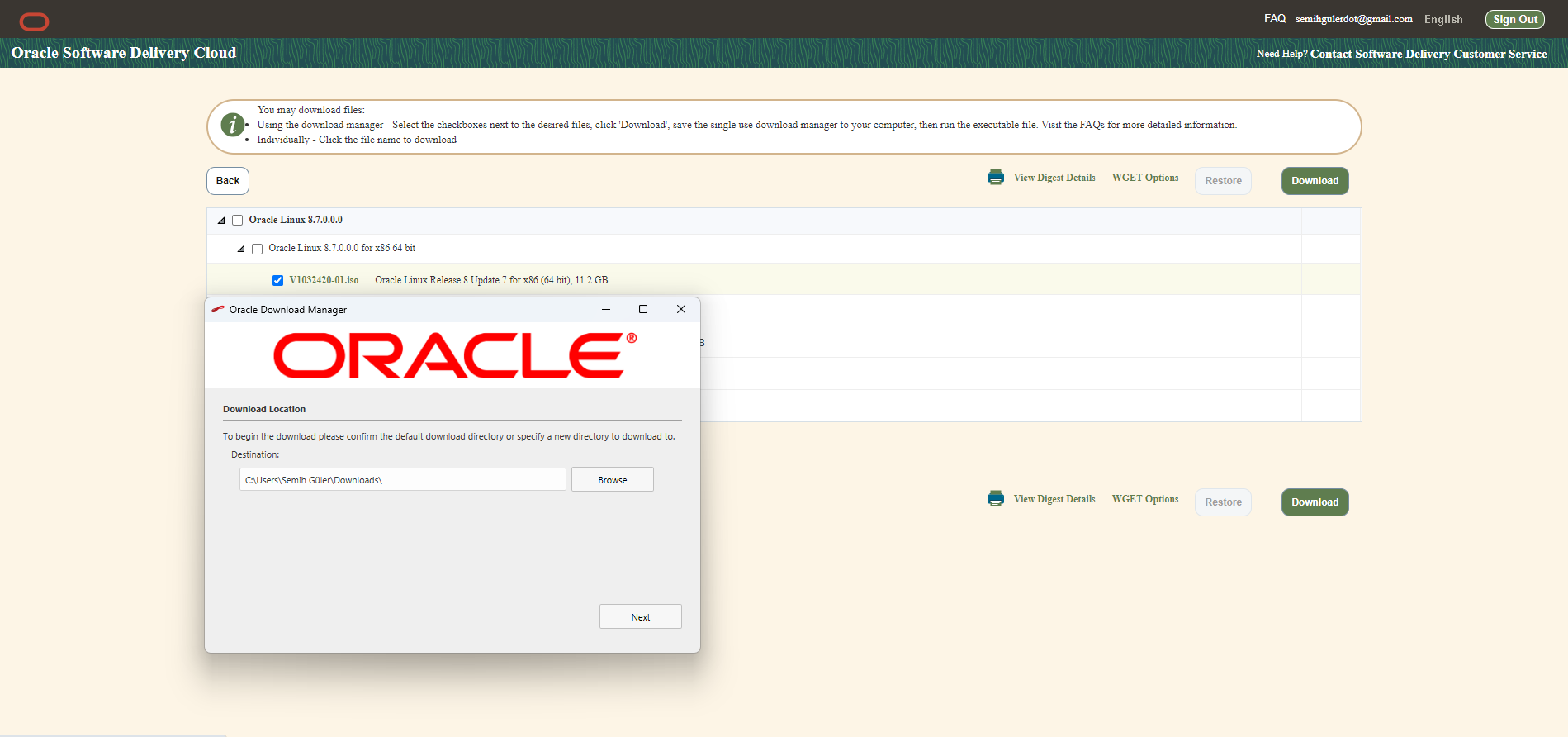Image resolution: width=1568 pixels, height=737 pixels.
Task: Open the top WGET Options link
Action: (1145, 178)
